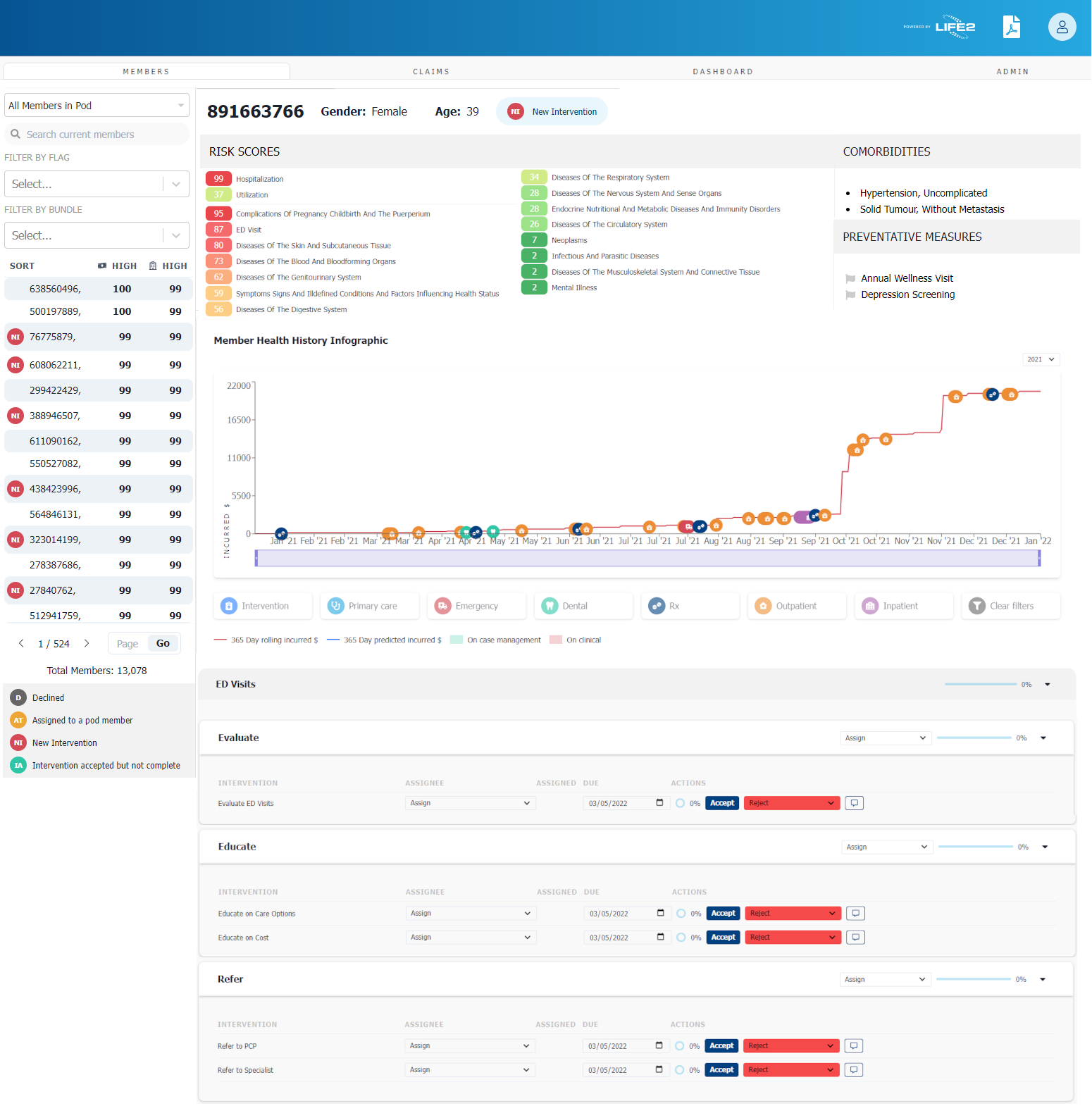This screenshot has width=1092, height=1113.
Task: Go to previous members page arrow
Action: (21, 643)
